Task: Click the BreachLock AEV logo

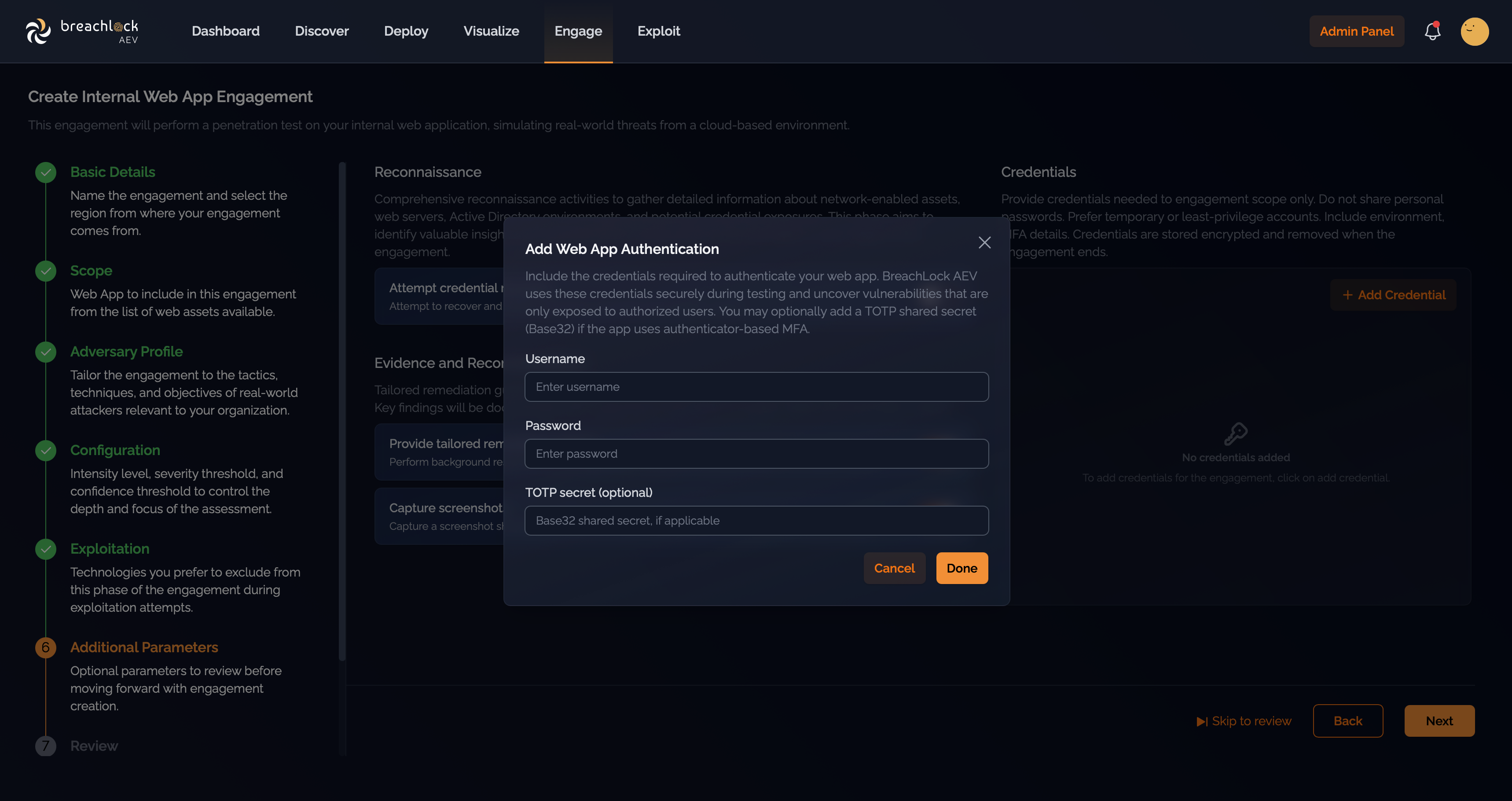Action: click(82, 31)
